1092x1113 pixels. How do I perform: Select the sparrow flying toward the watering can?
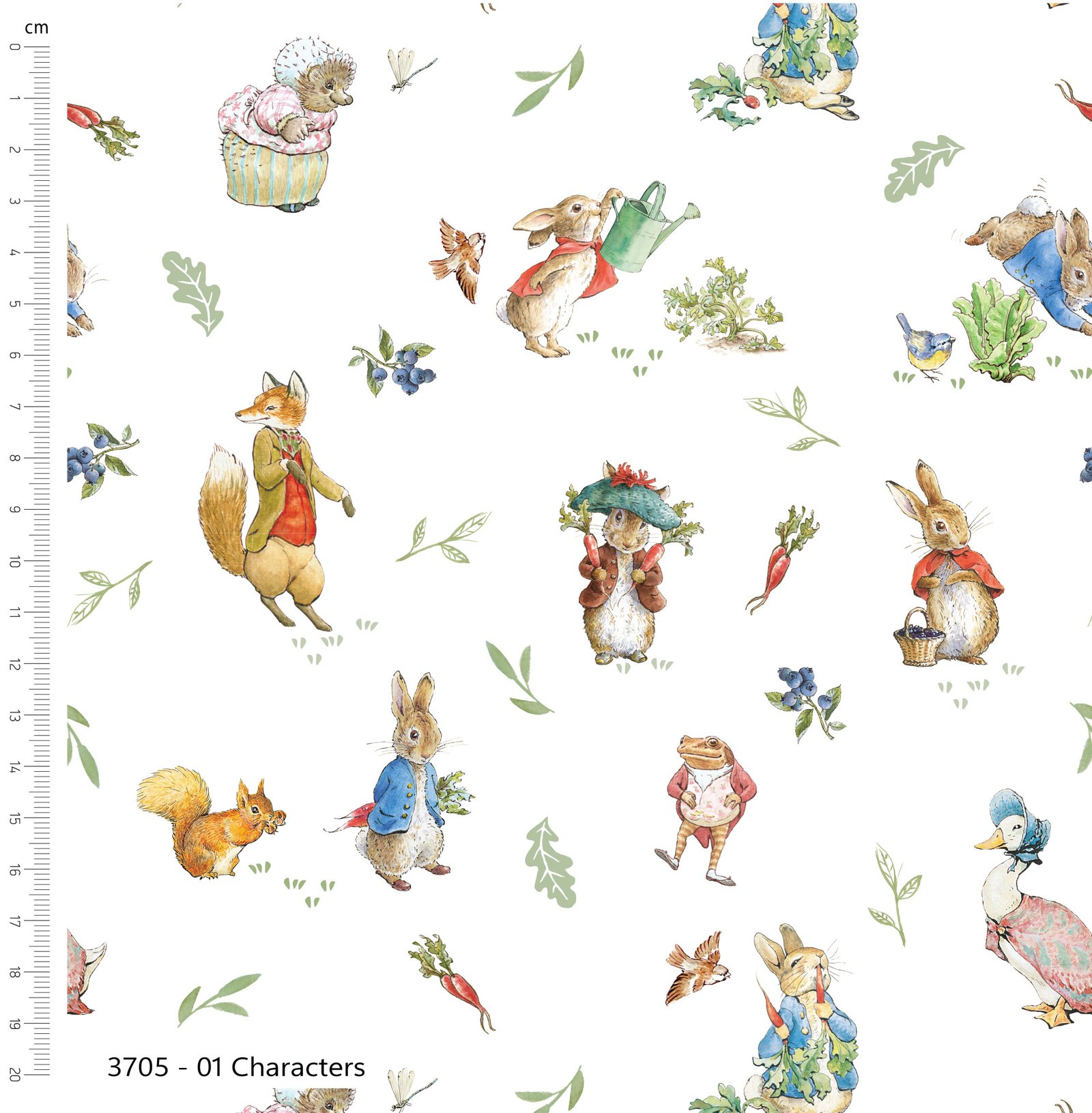click(x=458, y=260)
